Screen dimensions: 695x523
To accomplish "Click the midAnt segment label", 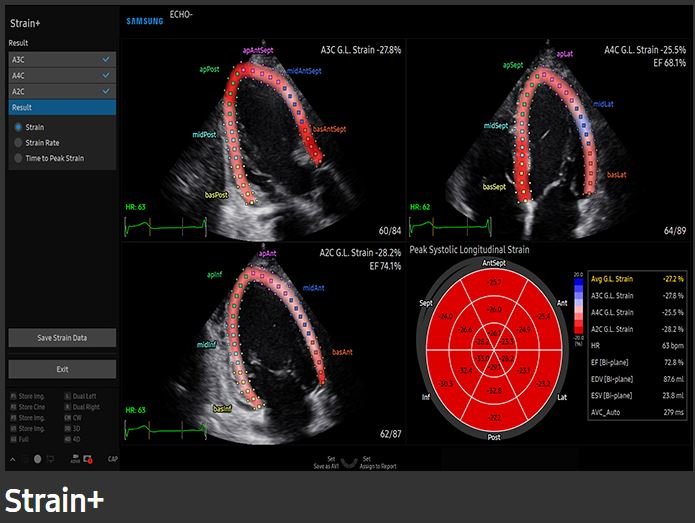I will (313, 288).
